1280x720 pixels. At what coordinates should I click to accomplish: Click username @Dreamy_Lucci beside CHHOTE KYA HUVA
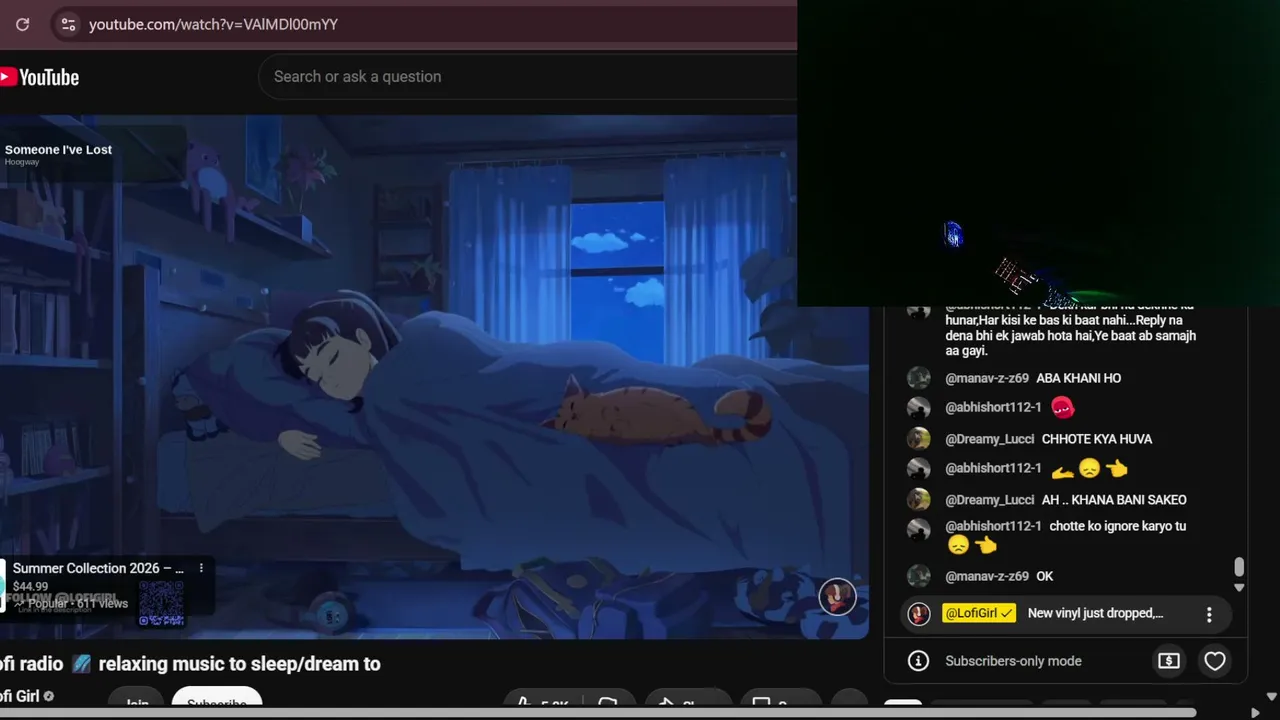click(990, 439)
